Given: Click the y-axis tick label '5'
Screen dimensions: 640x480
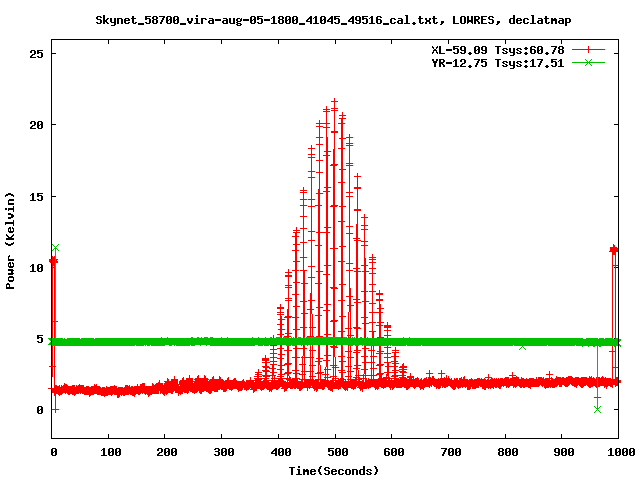Looking at the screenshot, I should point(40,339).
